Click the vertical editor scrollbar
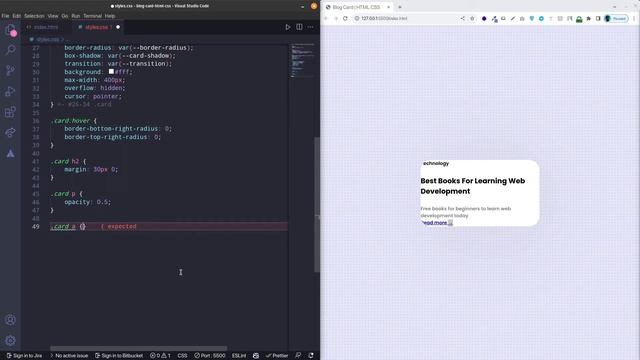640x360 pixels. [317, 204]
